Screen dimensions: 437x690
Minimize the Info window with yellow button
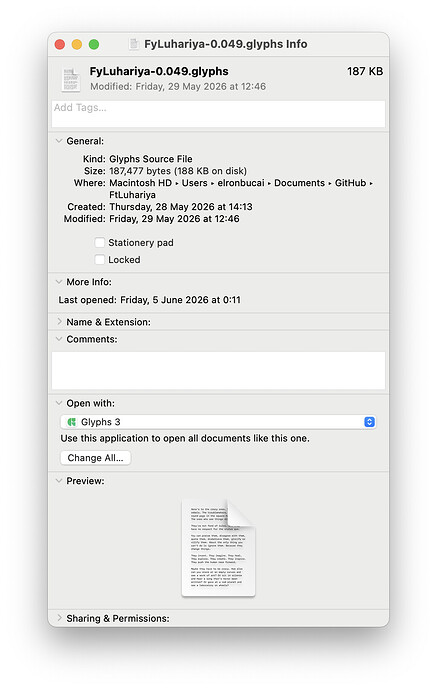tap(77, 44)
